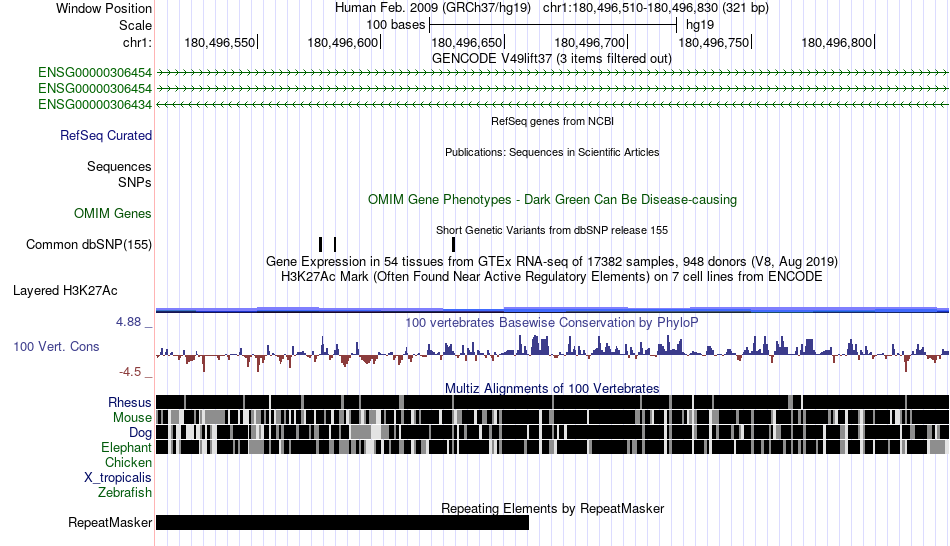
Task: Open the OMIM Genes track label
Action: pyautogui.click(x=112, y=213)
